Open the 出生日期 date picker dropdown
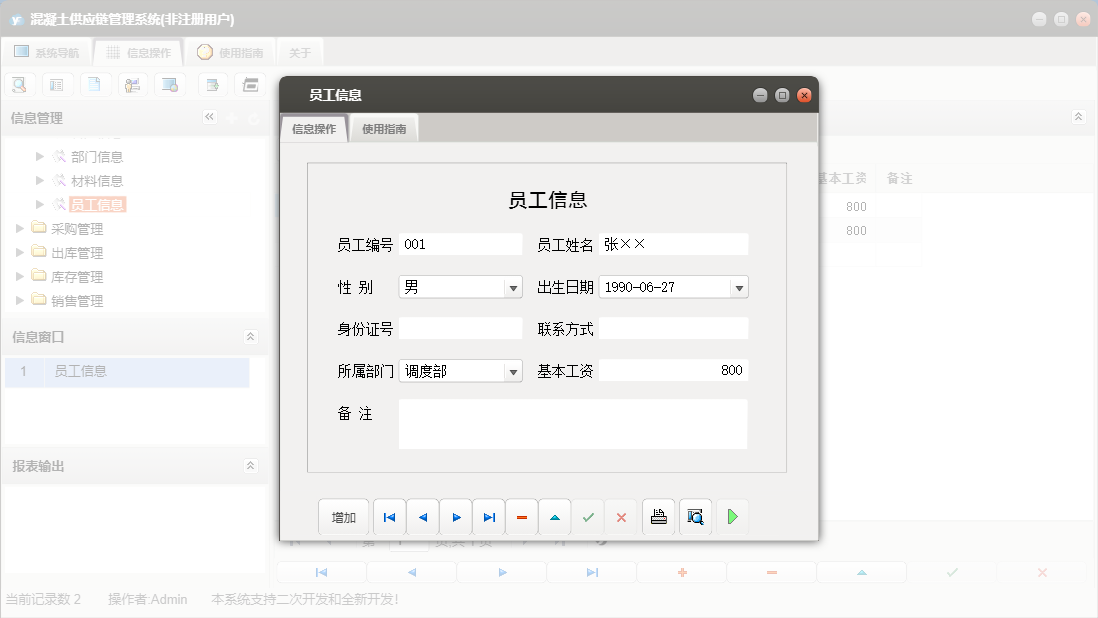Viewport: 1098px width, 618px height. (x=740, y=286)
